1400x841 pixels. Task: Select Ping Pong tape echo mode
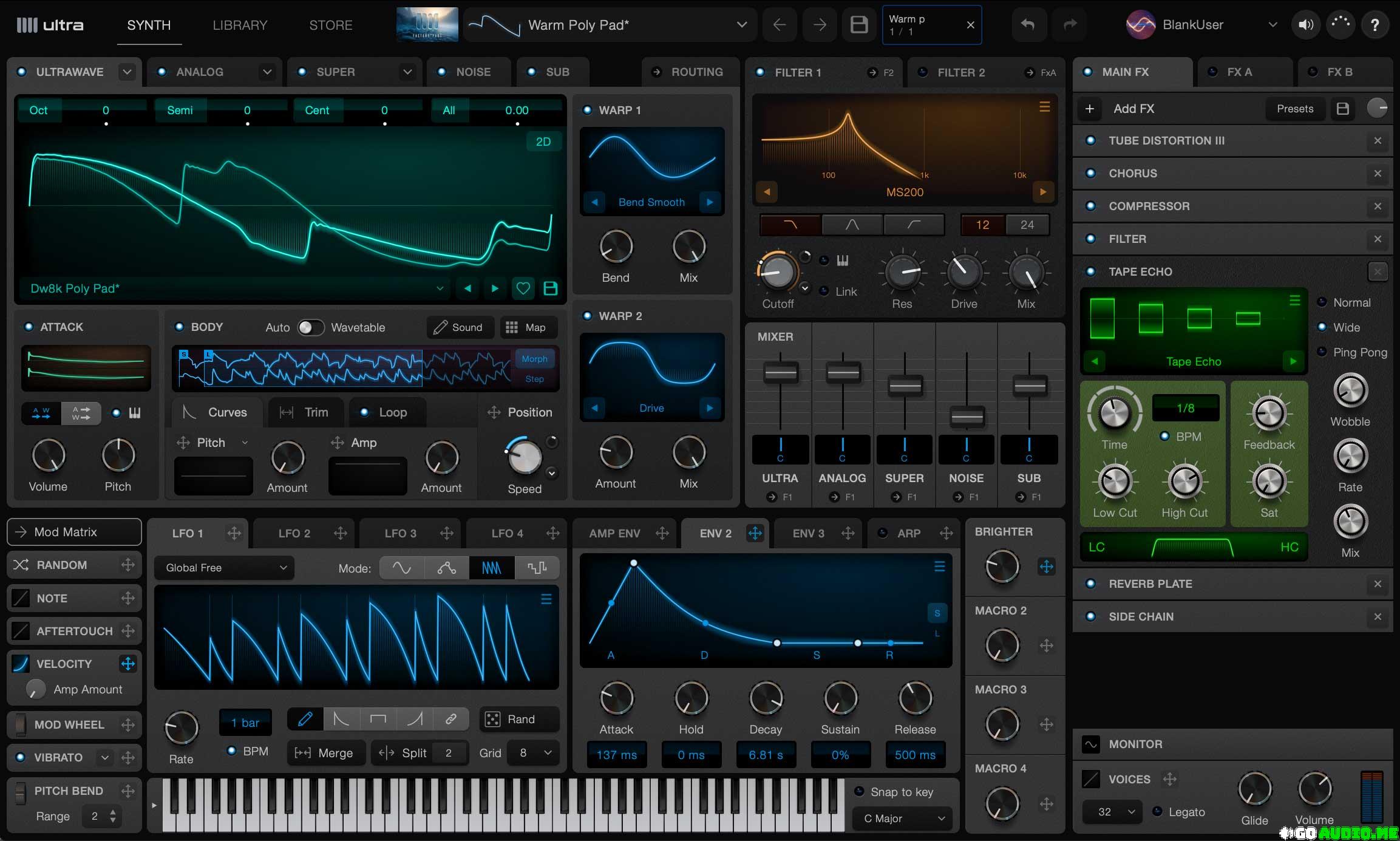point(1321,352)
